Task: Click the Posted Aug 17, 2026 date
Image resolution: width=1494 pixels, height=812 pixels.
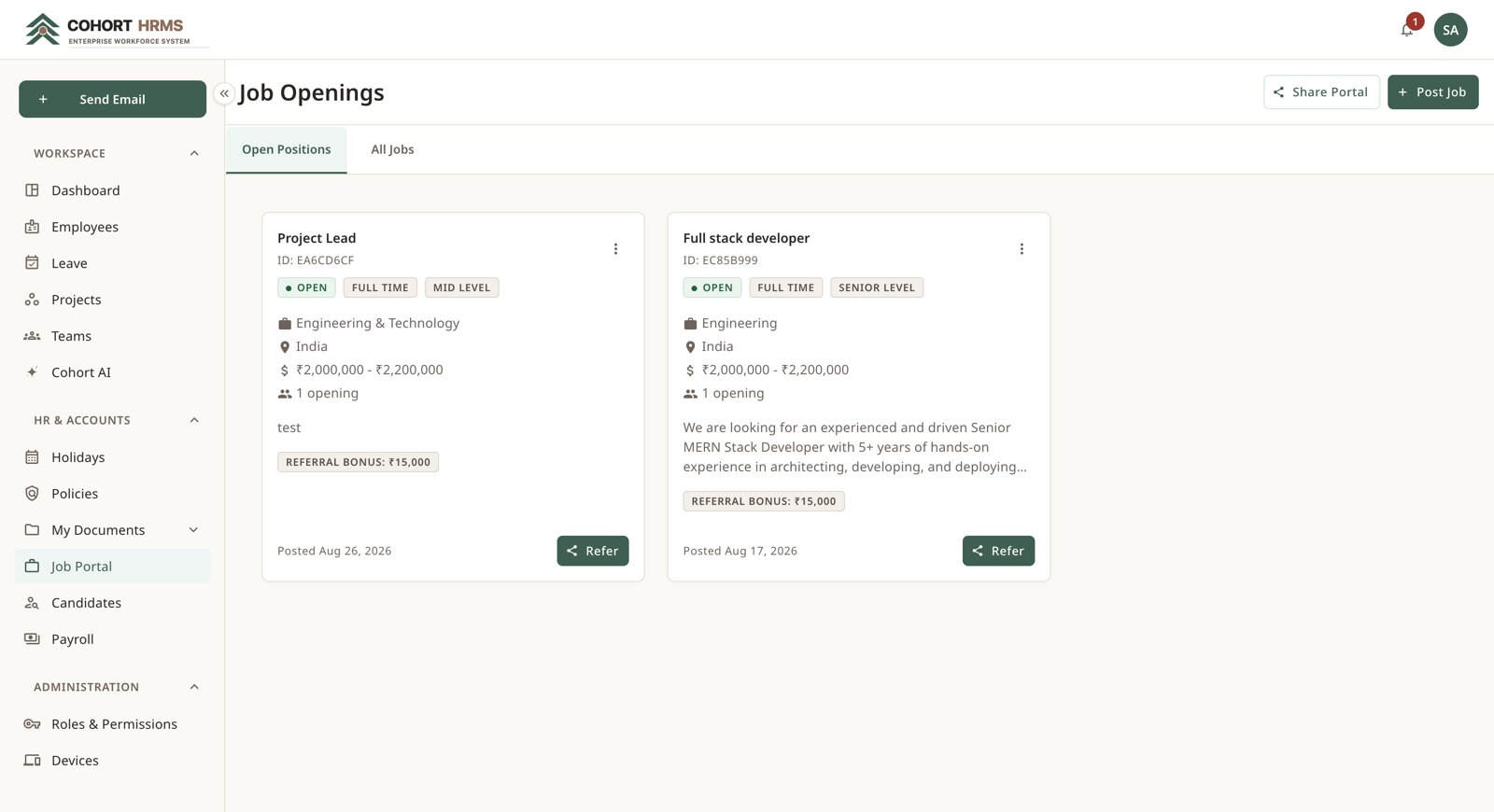Action: pos(740,551)
